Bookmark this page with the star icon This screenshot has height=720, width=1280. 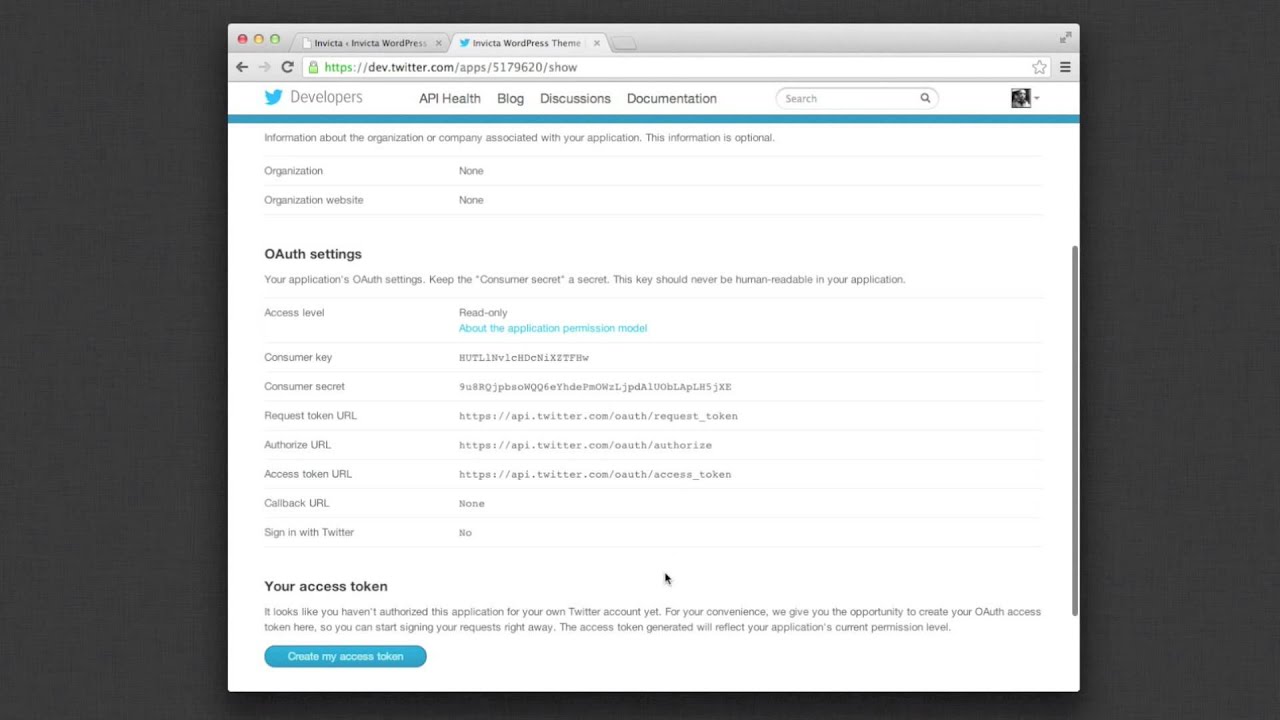(1039, 67)
